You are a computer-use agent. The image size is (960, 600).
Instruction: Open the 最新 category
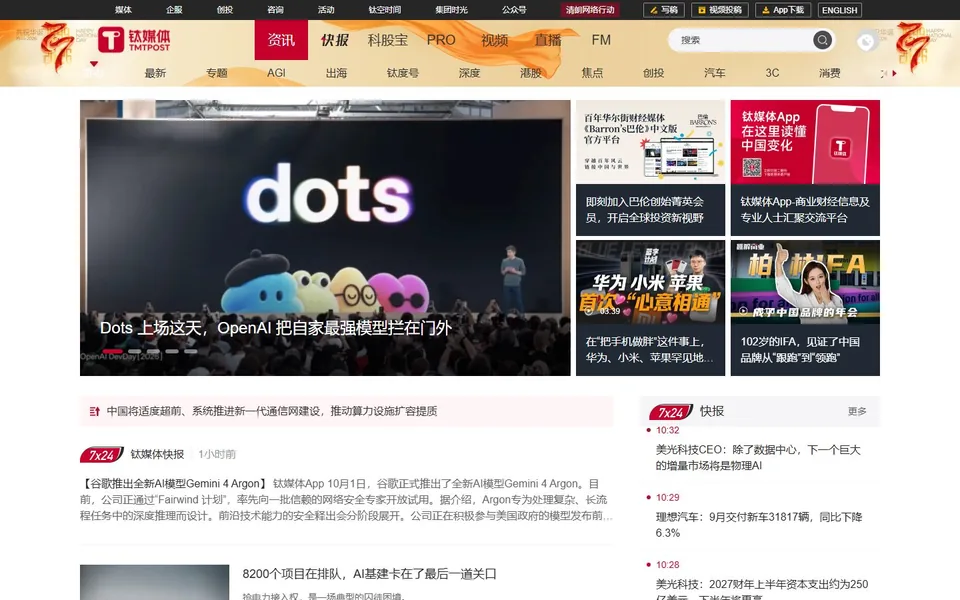coord(155,73)
